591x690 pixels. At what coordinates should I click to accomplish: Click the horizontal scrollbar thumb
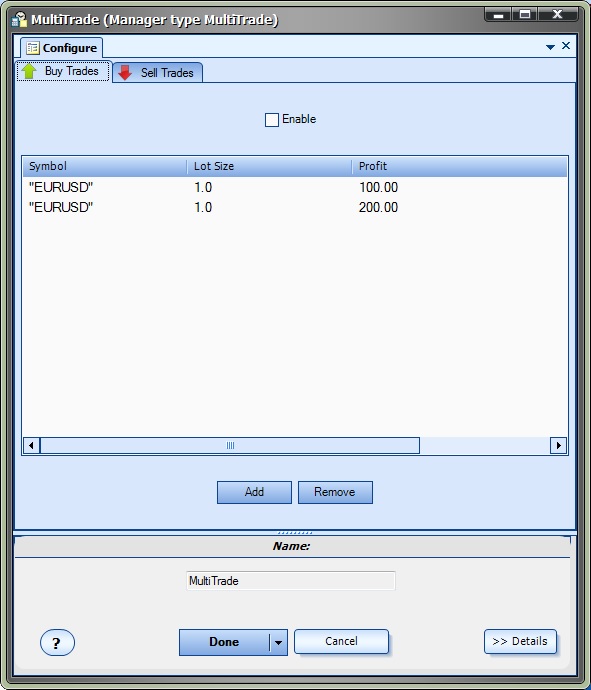coord(230,445)
